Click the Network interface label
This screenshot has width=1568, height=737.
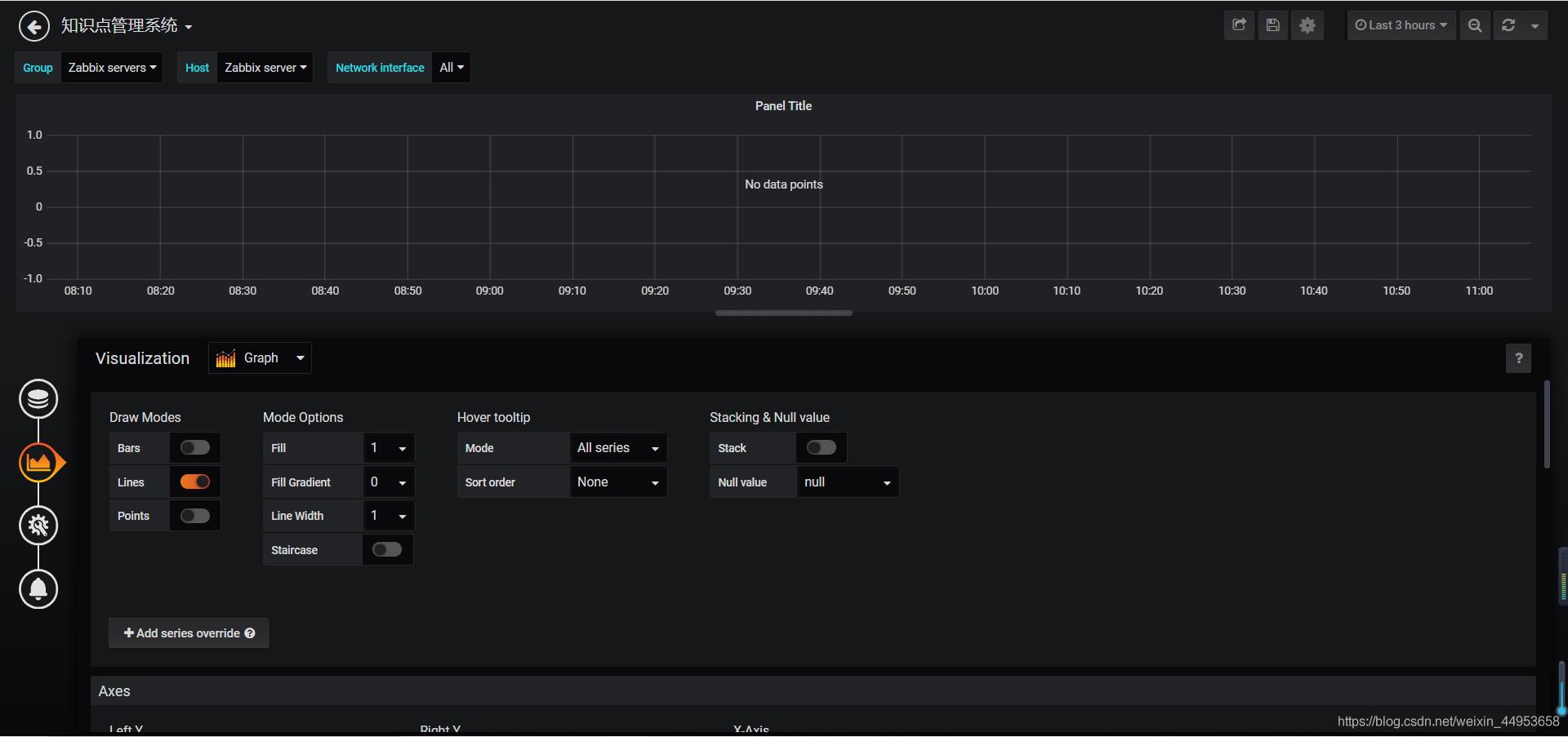pyautogui.click(x=380, y=68)
